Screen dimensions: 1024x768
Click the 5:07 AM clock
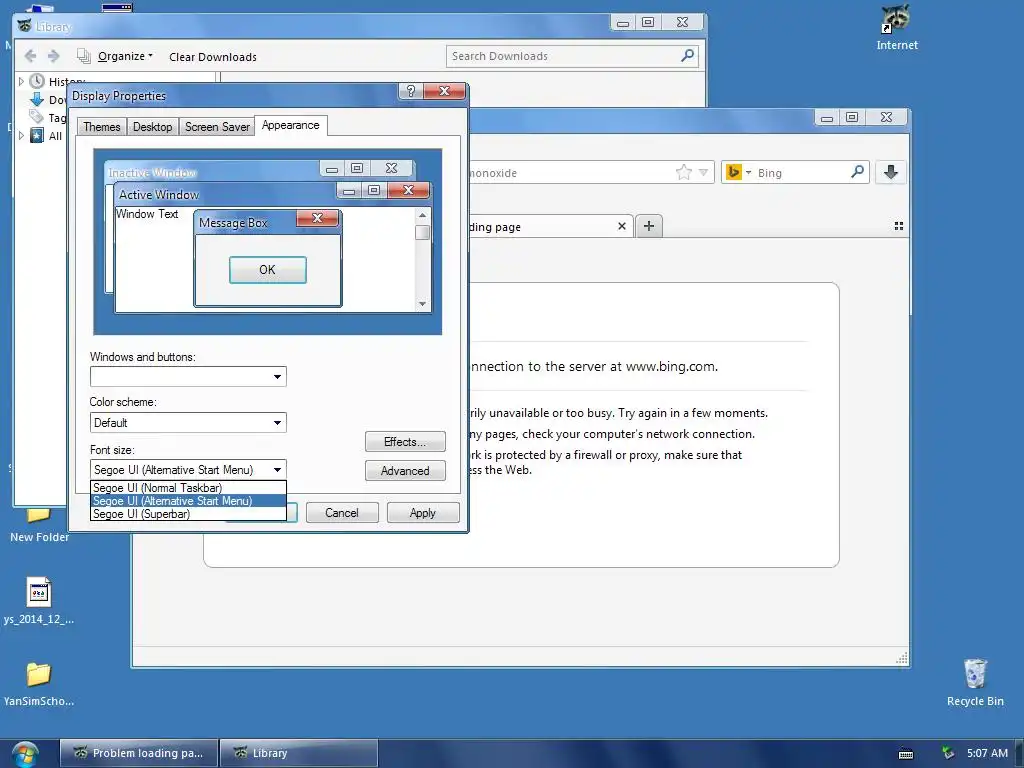click(987, 753)
